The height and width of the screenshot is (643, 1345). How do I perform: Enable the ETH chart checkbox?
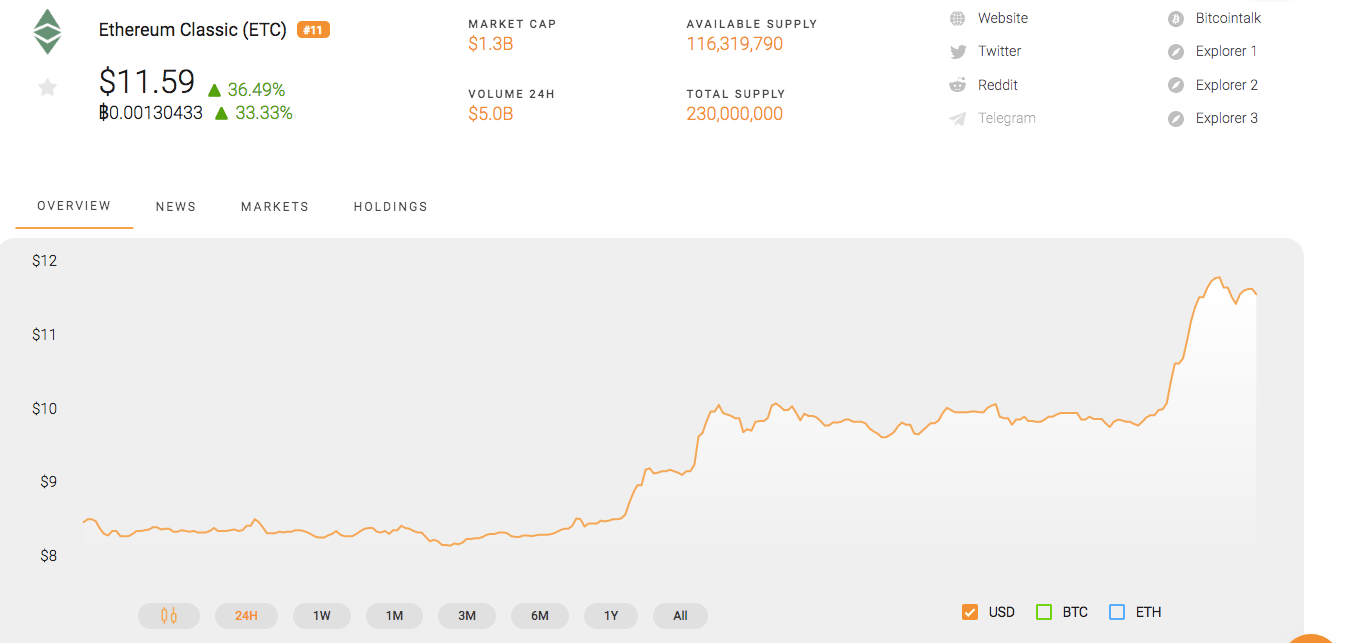(1117, 612)
